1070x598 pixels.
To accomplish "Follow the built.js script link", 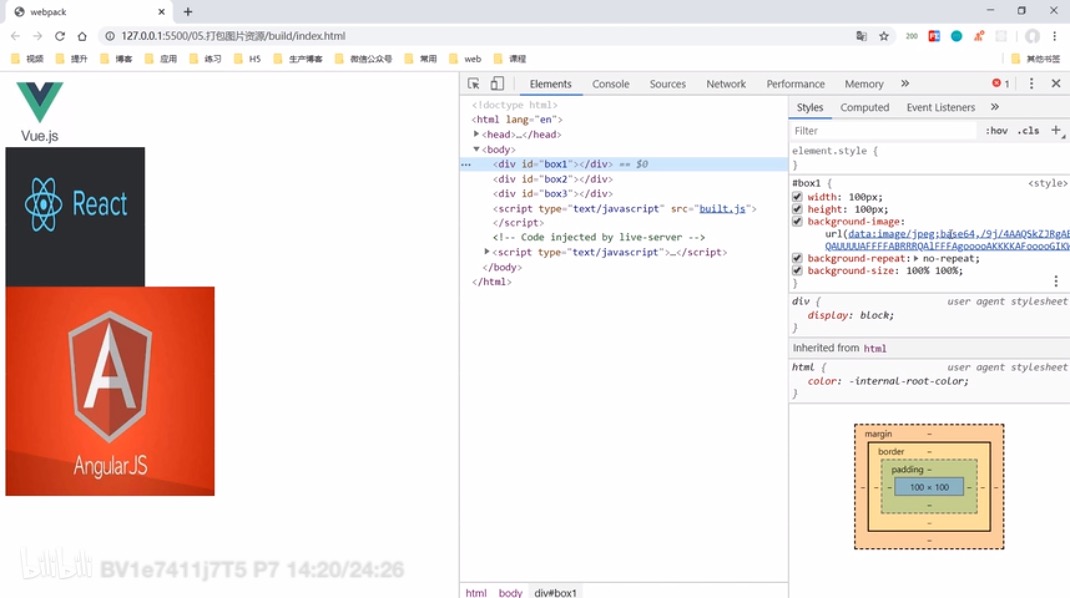I will pos(722,208).
